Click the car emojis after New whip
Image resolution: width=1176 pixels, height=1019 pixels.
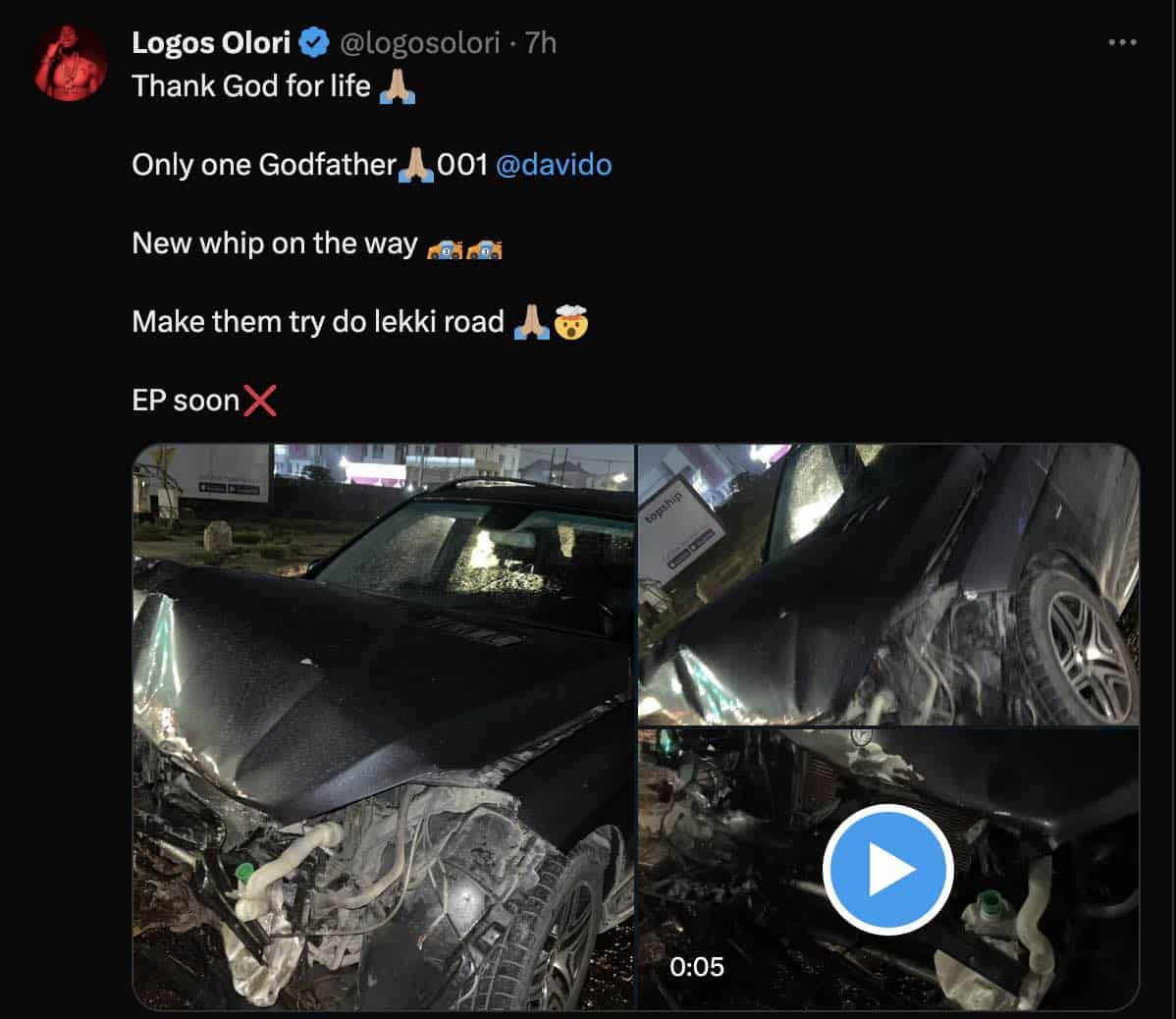[x=465, y=245]
